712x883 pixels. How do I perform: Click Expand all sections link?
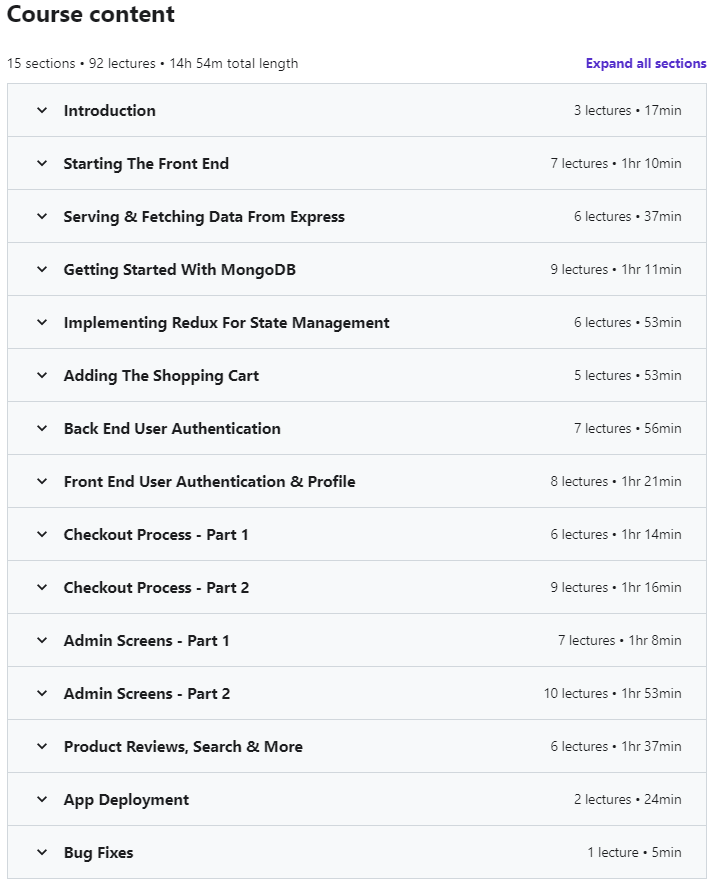coord(646,63)
